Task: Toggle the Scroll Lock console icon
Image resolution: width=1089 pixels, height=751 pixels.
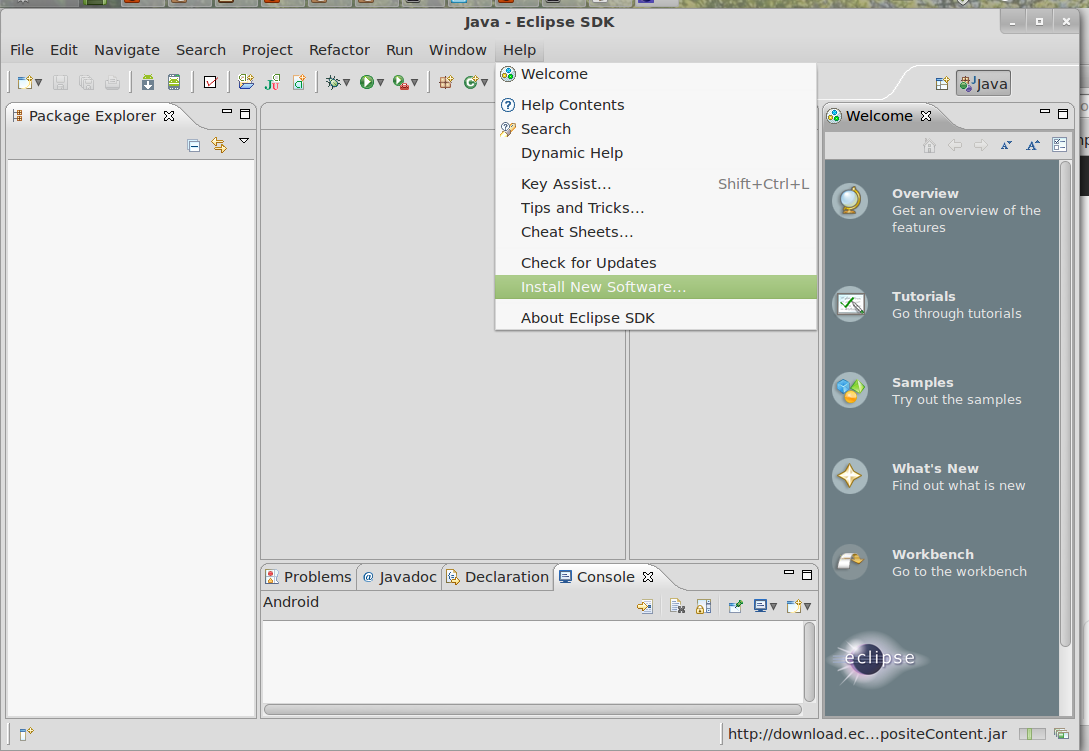Action: click(x=704, y=606)
